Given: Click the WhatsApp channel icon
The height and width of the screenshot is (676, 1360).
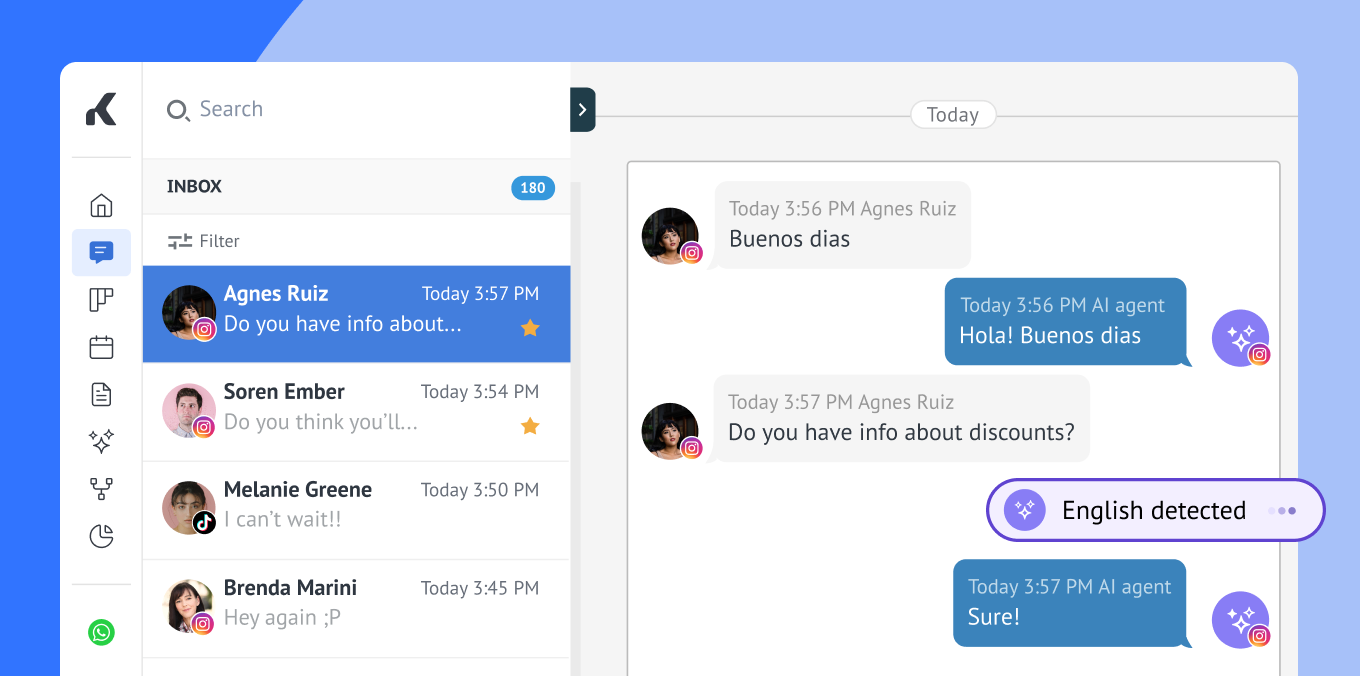Looking at the screenshot, I should 101,632.
